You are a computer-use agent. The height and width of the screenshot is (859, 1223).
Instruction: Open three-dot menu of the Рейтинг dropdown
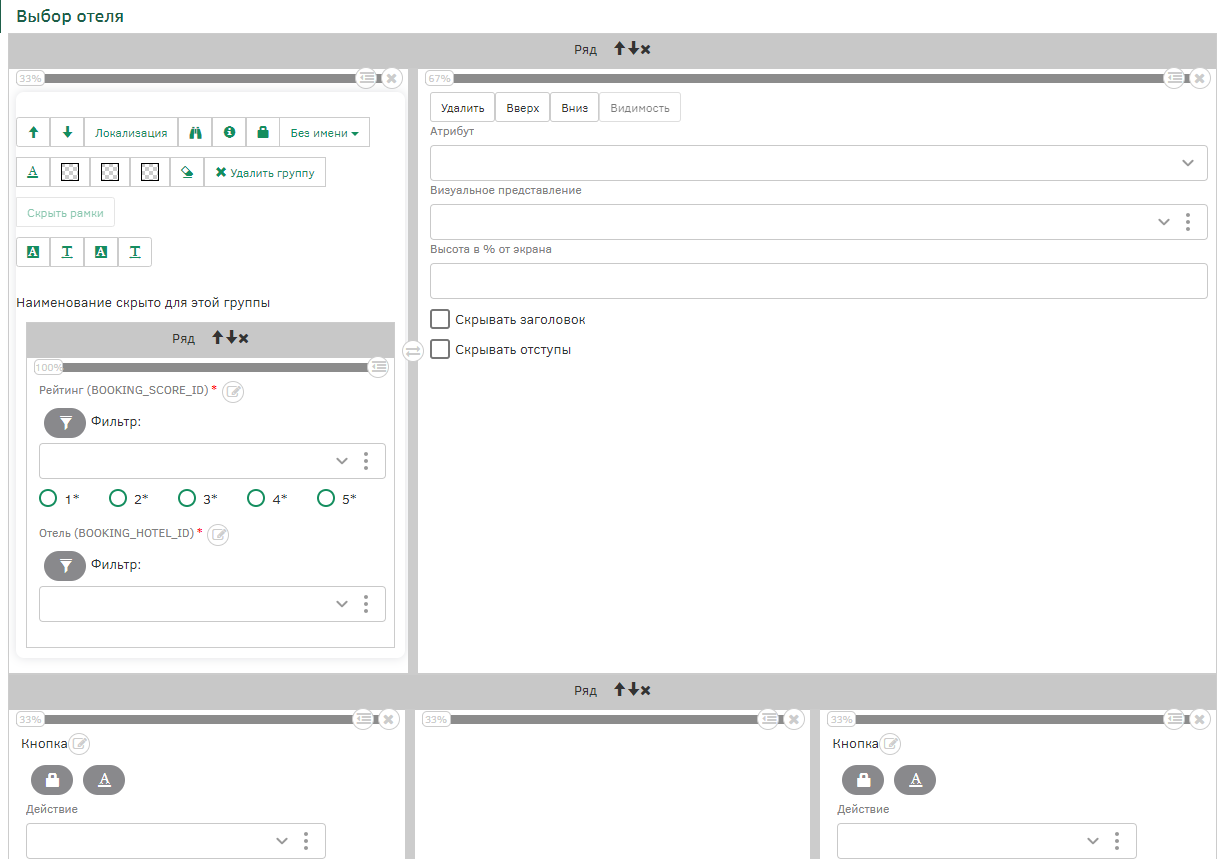pos(366,461)
